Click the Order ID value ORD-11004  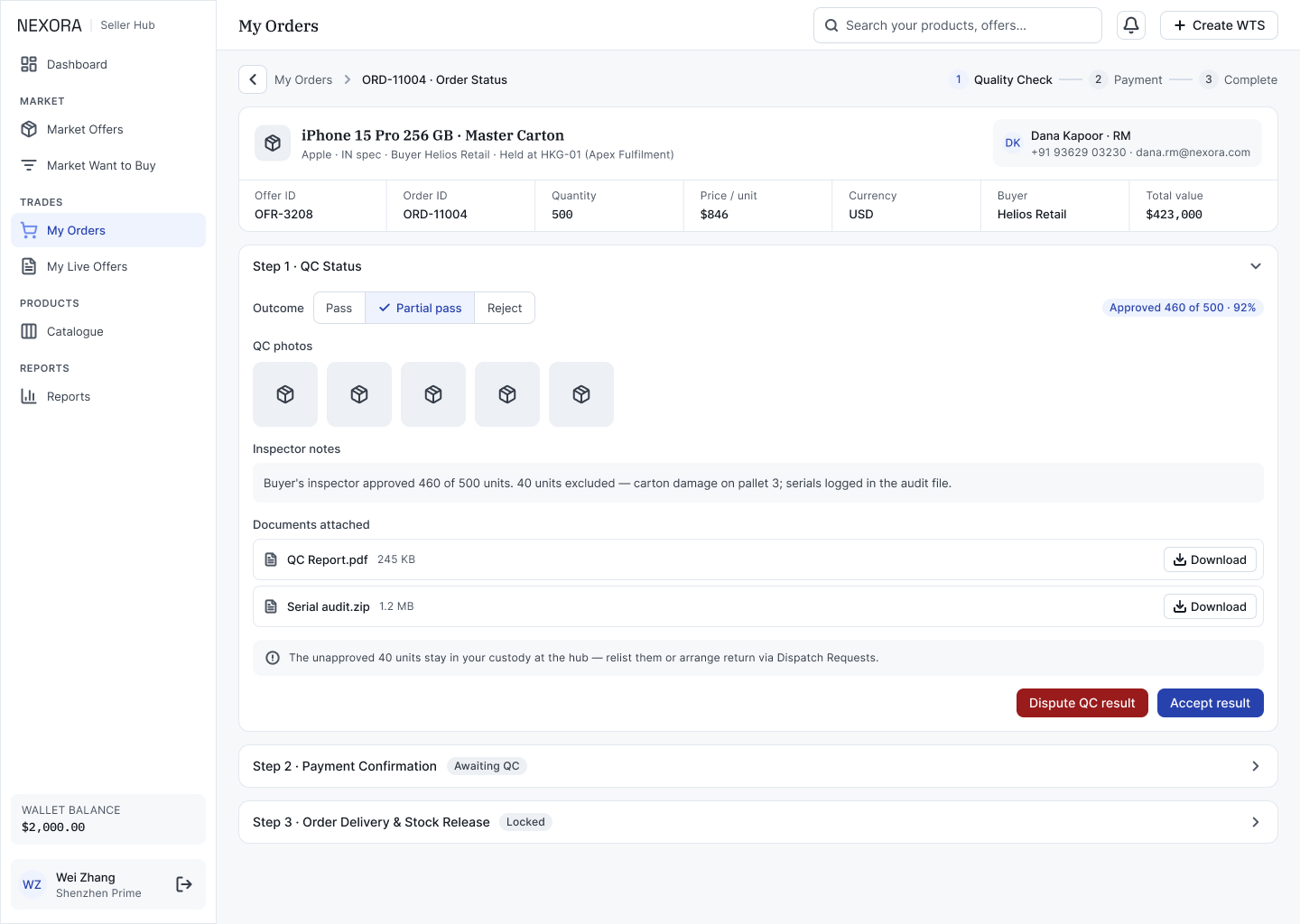point(435,215)
